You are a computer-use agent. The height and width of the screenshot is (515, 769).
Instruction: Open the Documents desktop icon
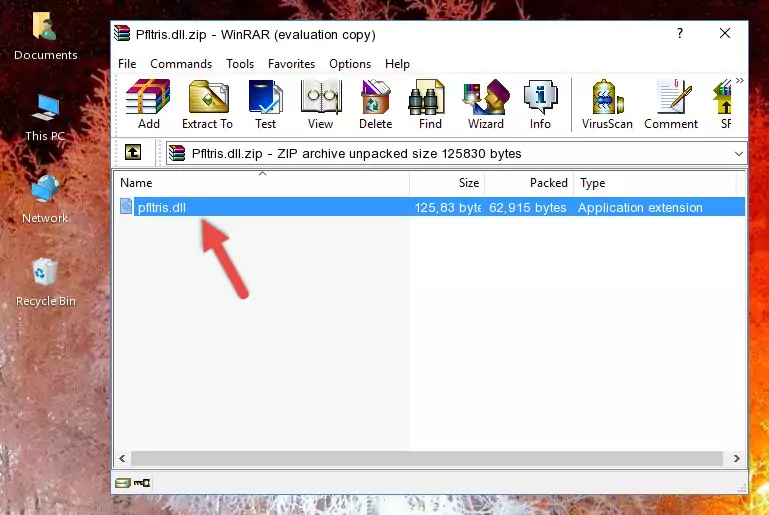45,36
